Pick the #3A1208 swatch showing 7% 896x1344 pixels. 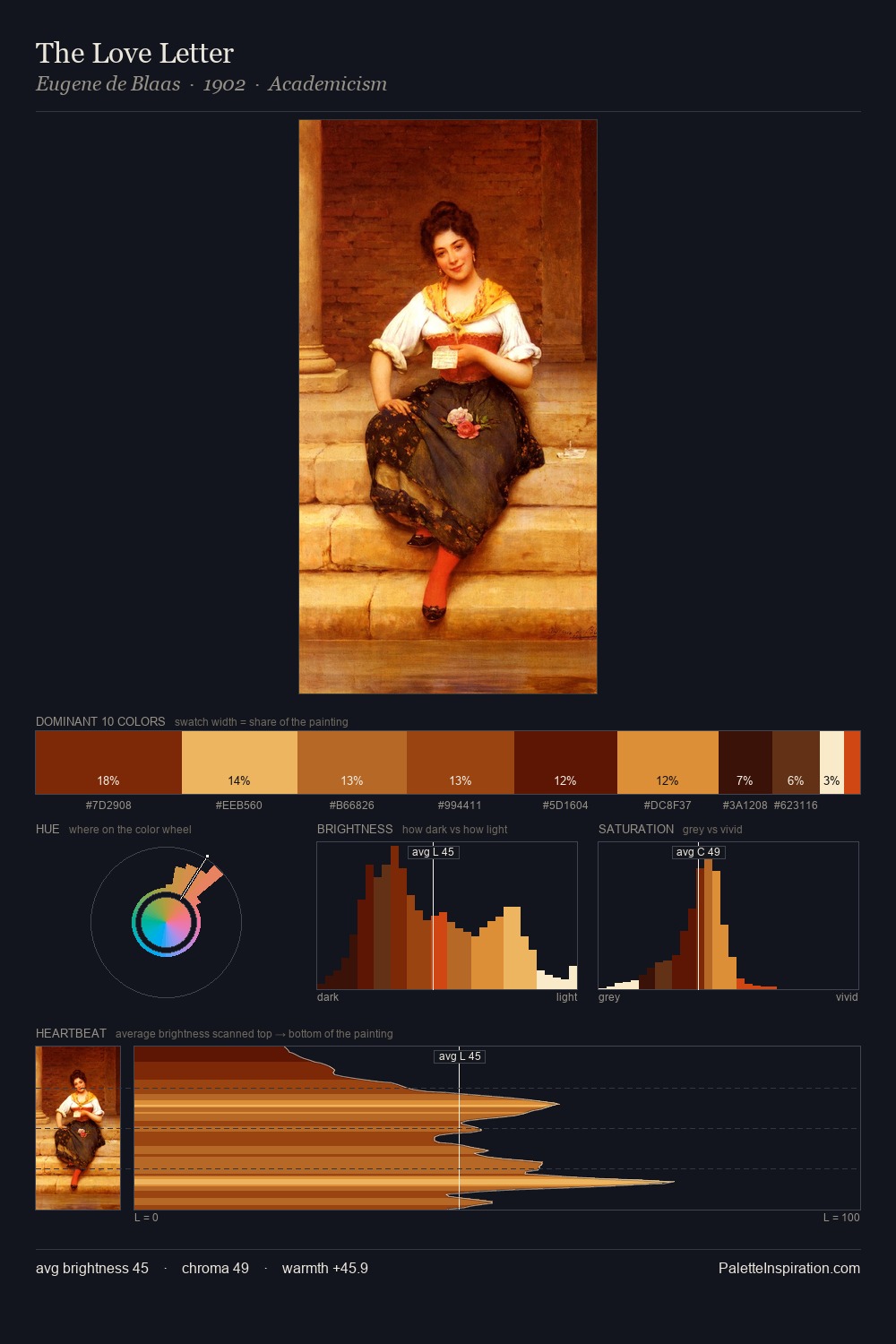coord(745,762)
